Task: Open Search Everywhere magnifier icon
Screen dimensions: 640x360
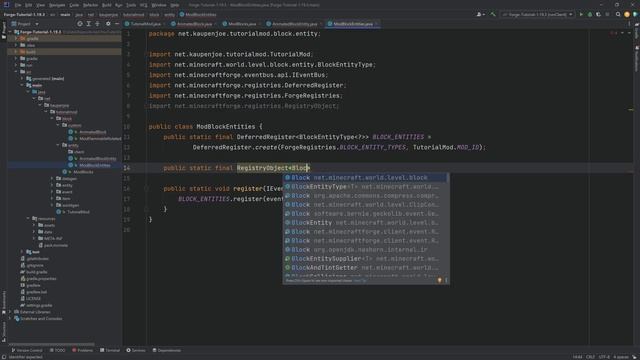Action: point(618,14)
